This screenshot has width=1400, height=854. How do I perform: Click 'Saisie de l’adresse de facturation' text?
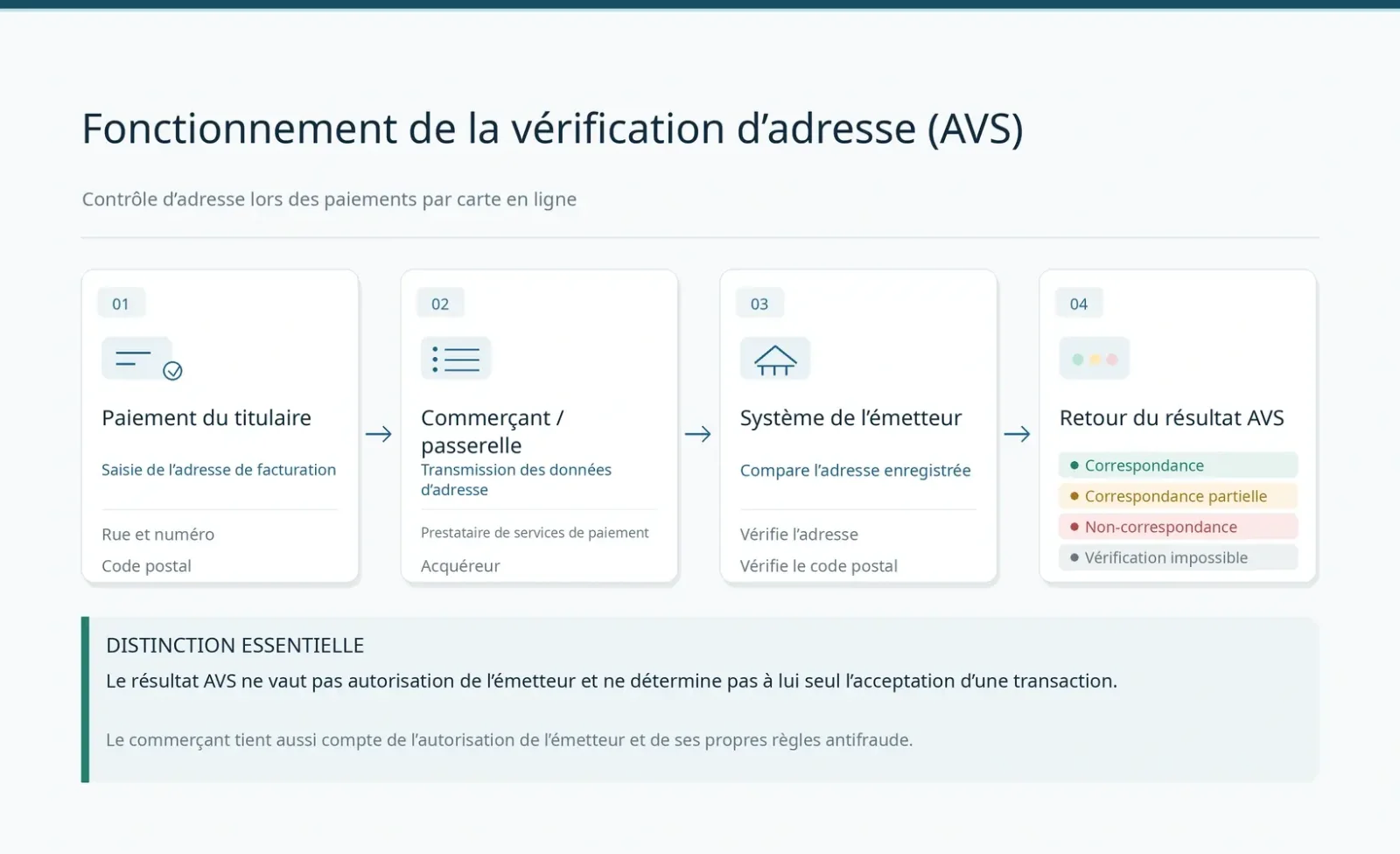(x=219, y=470)
